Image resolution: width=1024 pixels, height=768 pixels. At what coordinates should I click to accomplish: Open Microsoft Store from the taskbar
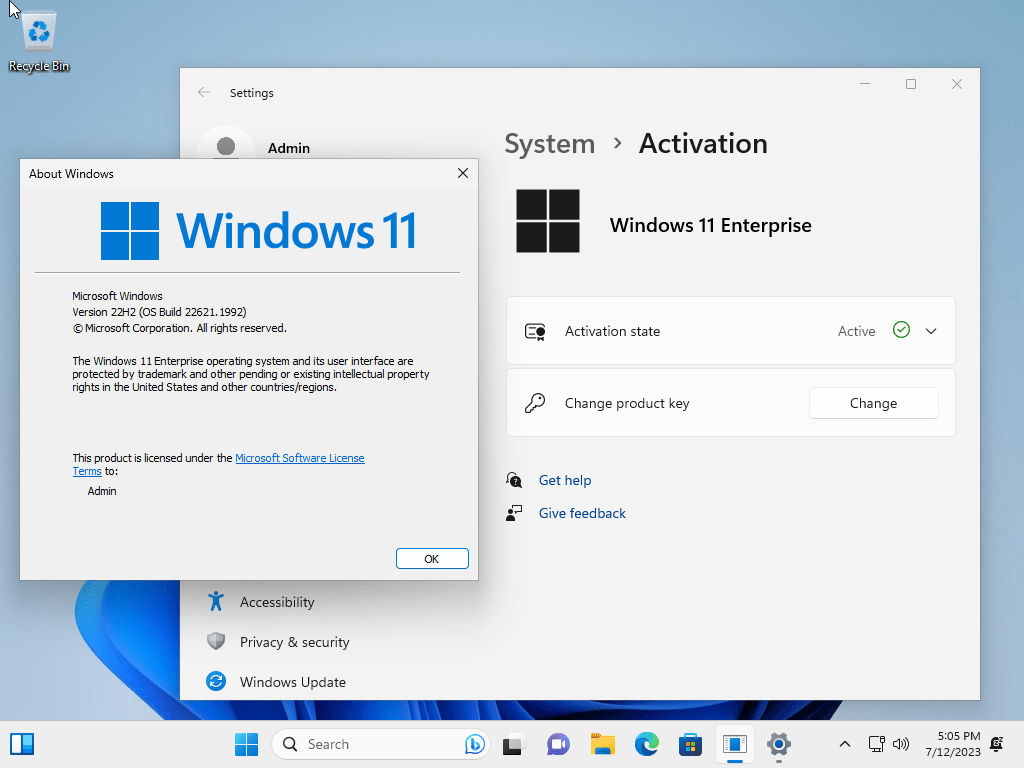(690, 744)
